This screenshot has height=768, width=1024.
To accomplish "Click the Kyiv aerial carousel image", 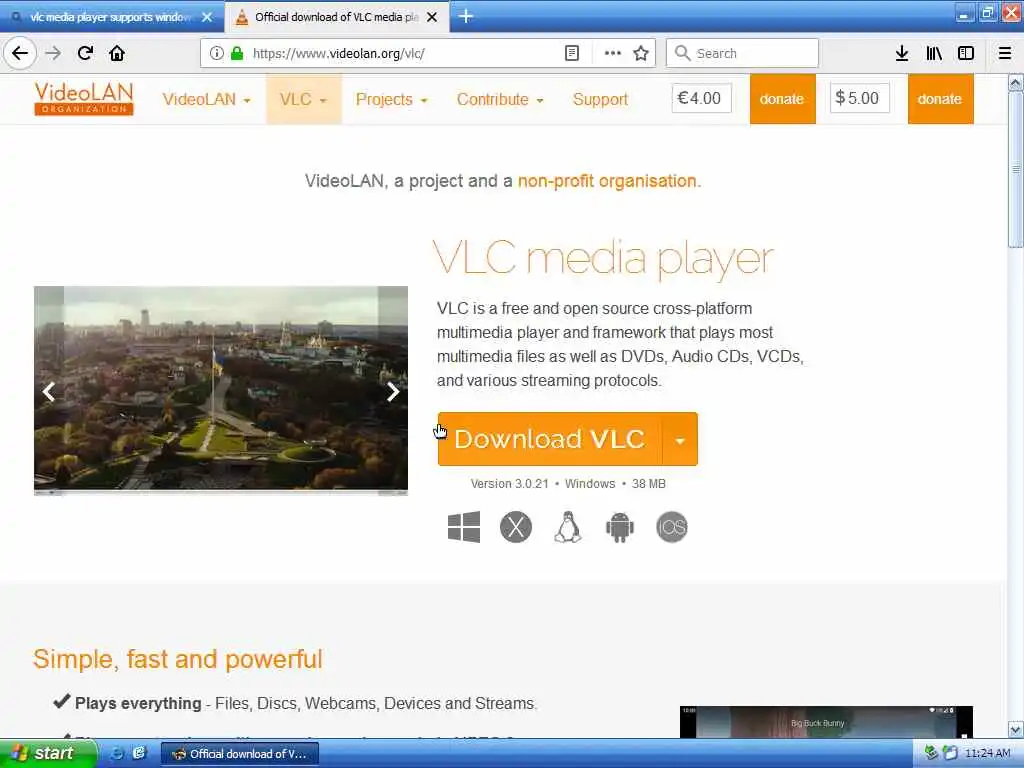I will click(x=221, y=391).
